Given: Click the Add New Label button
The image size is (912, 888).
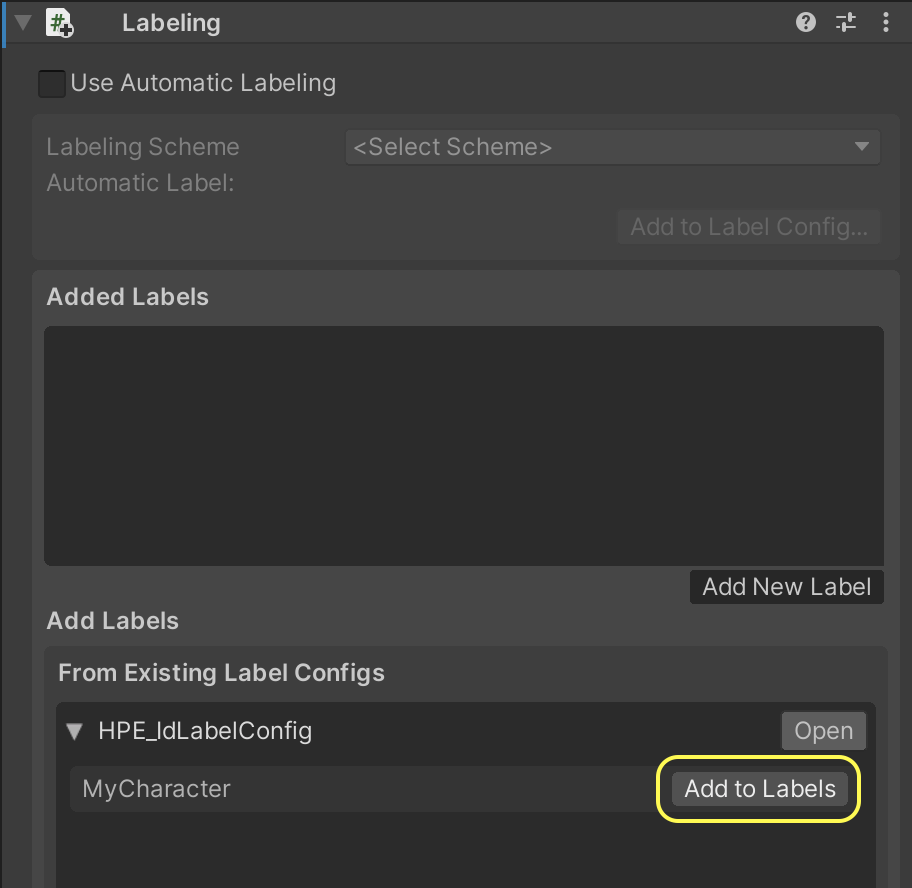Looking at the screenshot, I should 787,587.
